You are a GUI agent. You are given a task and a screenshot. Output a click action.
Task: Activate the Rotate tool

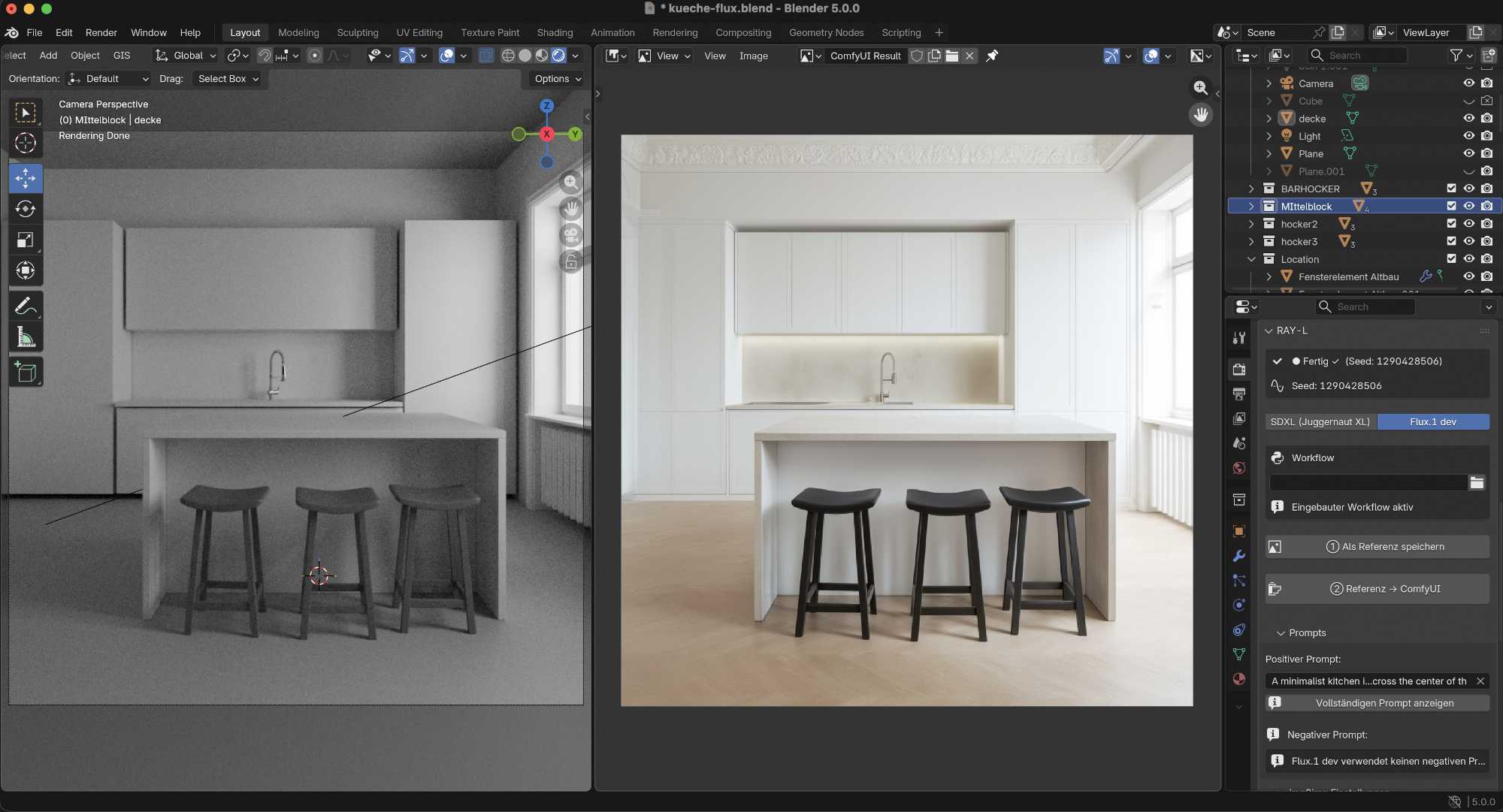pos(26,209)
